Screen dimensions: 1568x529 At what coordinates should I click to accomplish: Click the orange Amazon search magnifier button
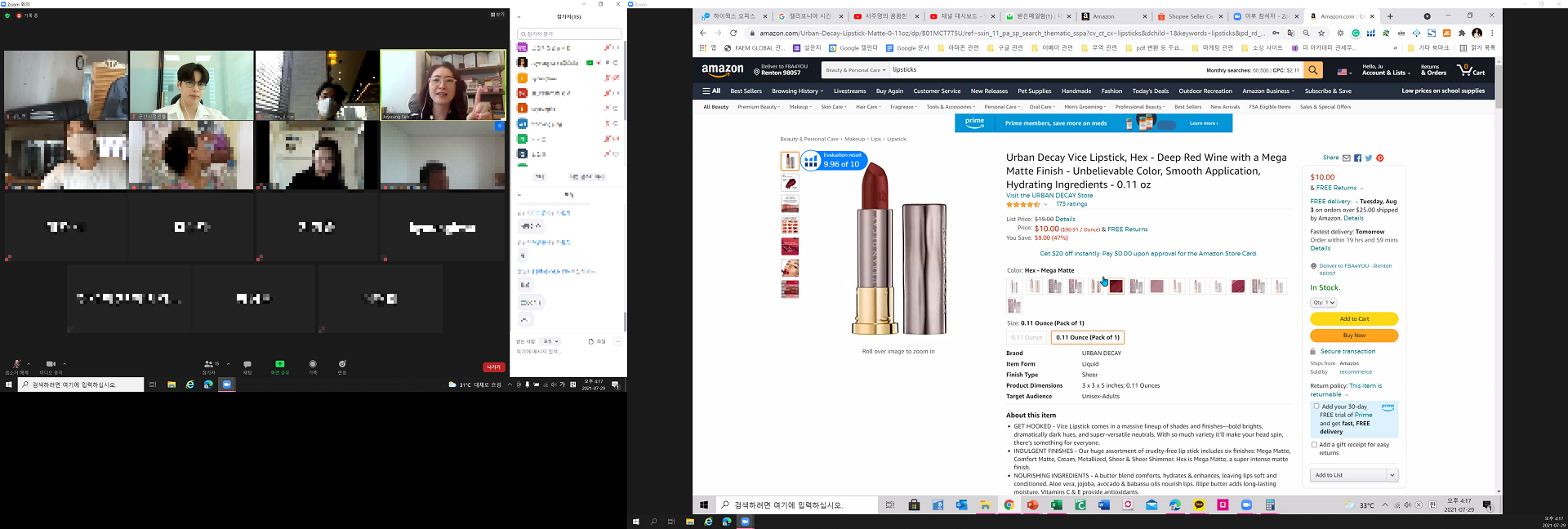coord(1313,70)
